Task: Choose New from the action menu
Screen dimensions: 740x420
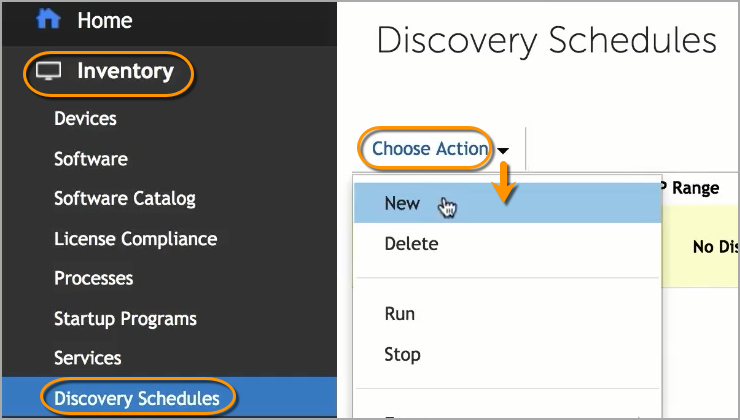Action: (x=402, y=203)
